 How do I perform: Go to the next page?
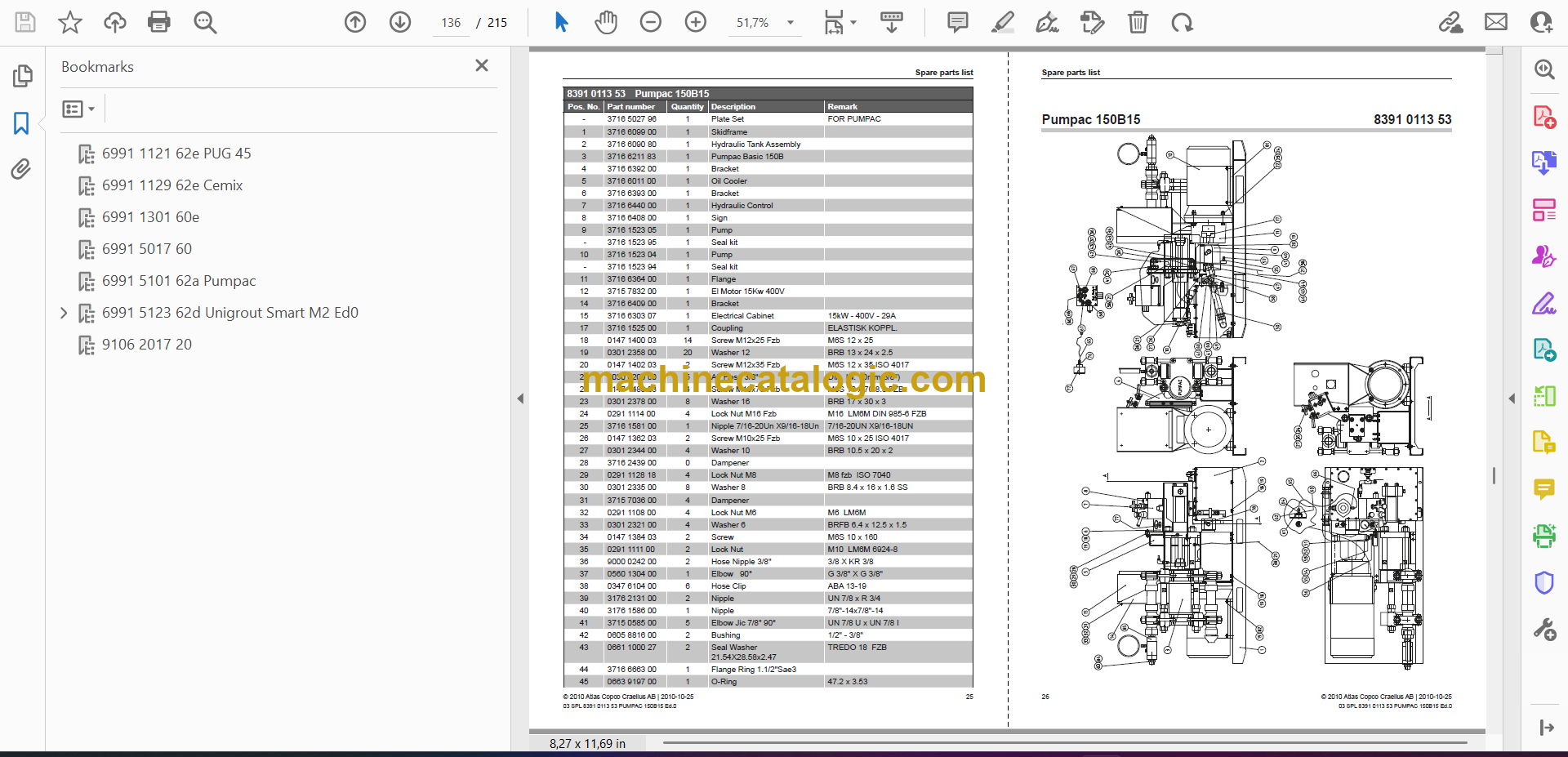coord(400,22)
